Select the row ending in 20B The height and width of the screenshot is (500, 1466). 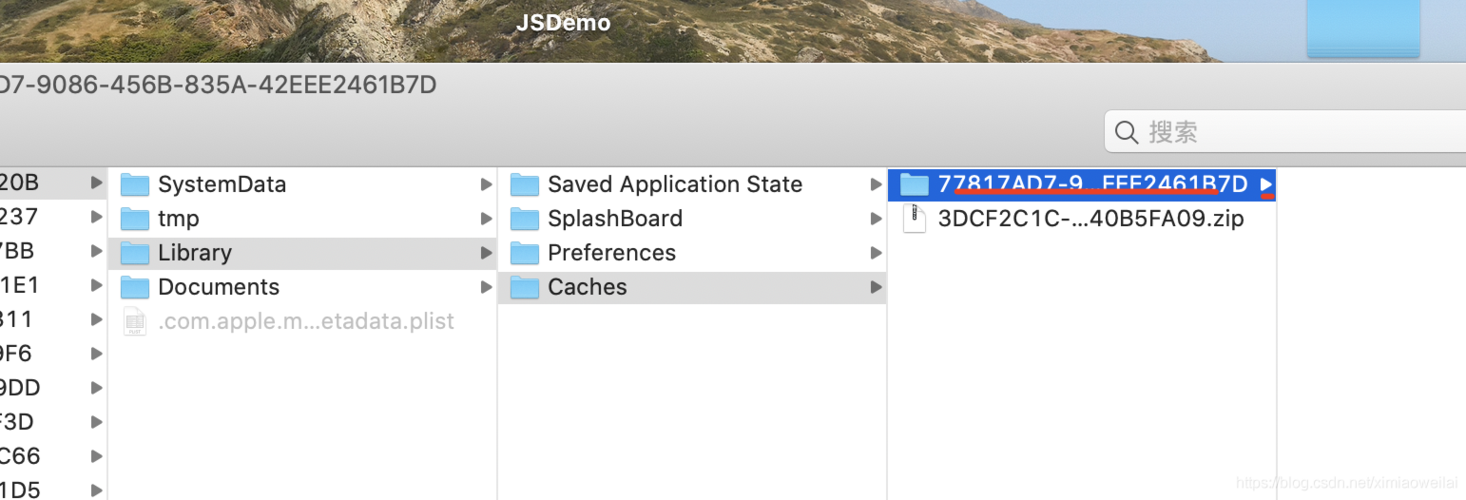point(53,183)
